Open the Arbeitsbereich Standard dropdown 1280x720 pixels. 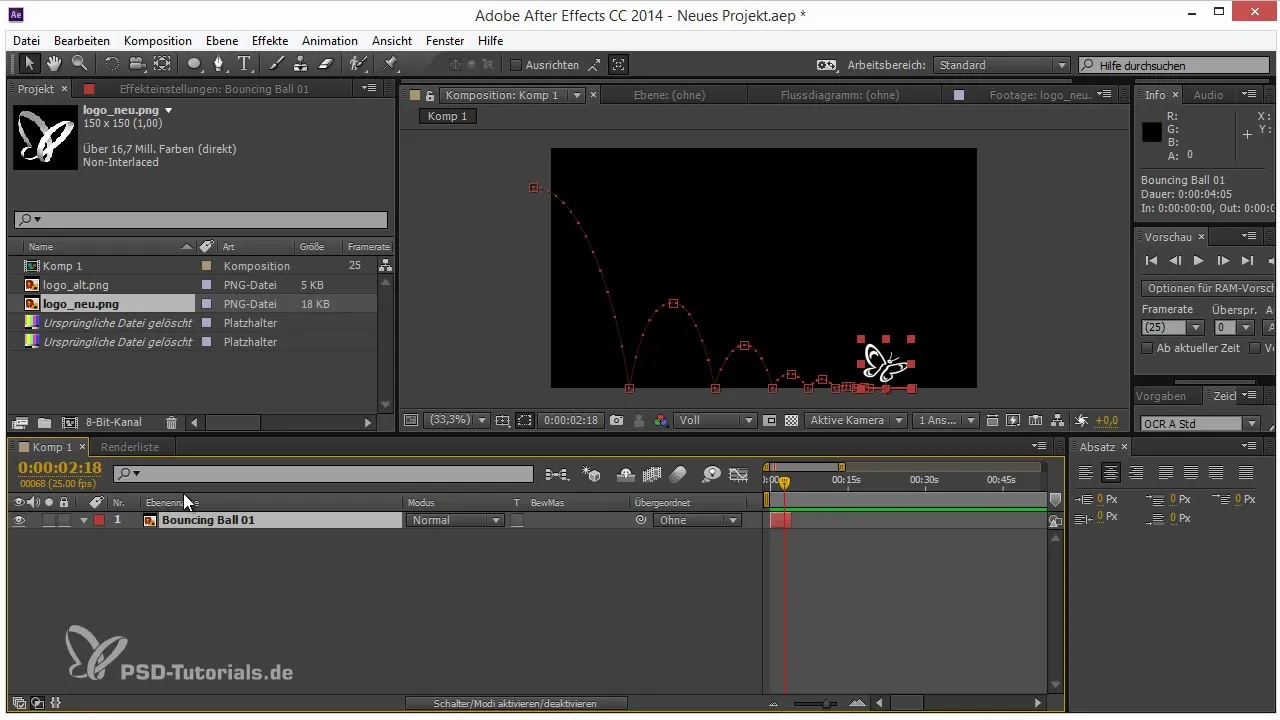point(1002,65)
